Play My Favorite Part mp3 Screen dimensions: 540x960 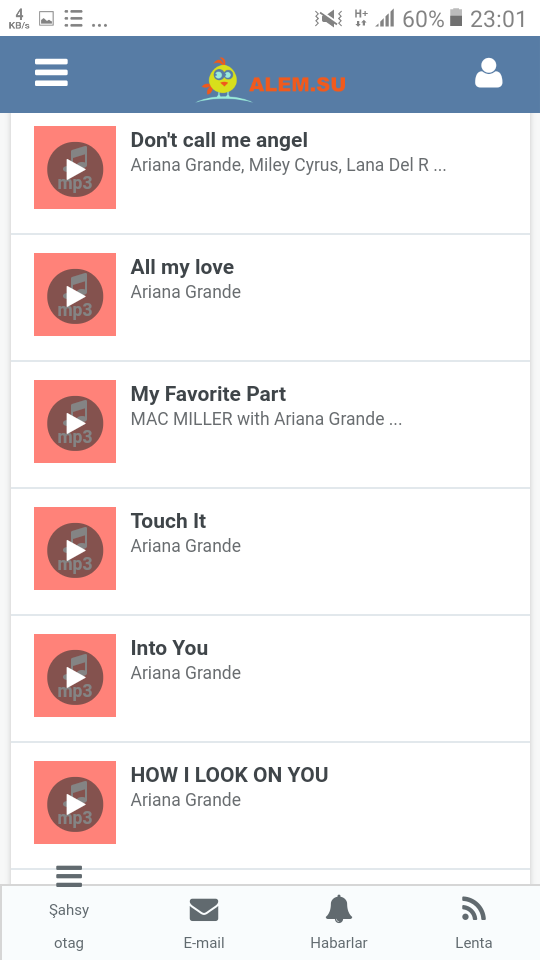click(x=75, y=422)
